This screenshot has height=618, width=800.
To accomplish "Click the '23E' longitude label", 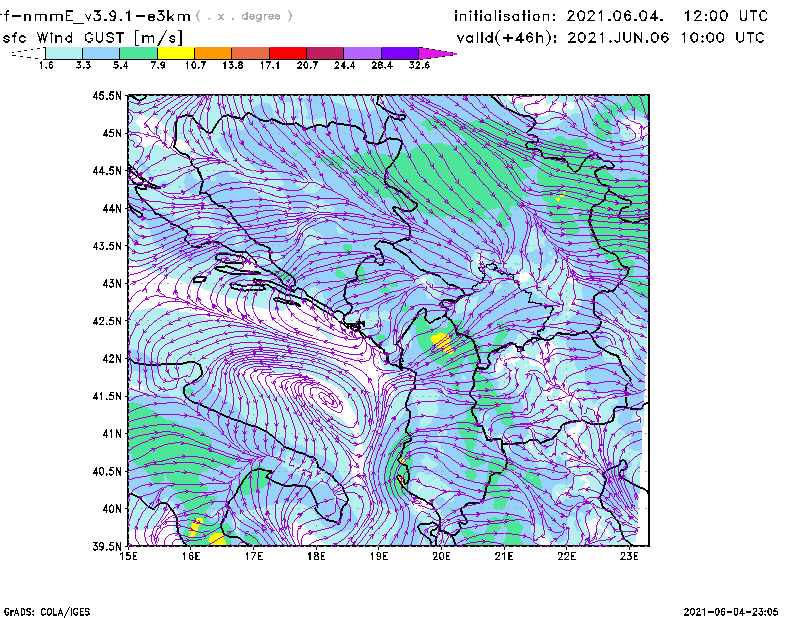I will pos(629,556).
